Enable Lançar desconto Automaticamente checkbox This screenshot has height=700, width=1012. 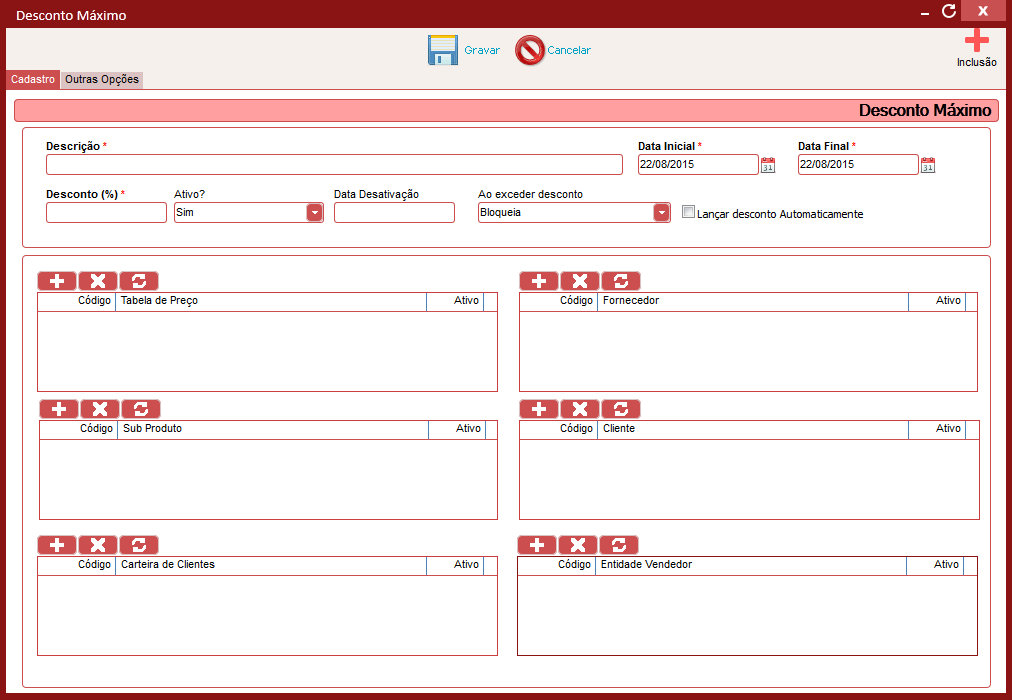coord(688,212)
